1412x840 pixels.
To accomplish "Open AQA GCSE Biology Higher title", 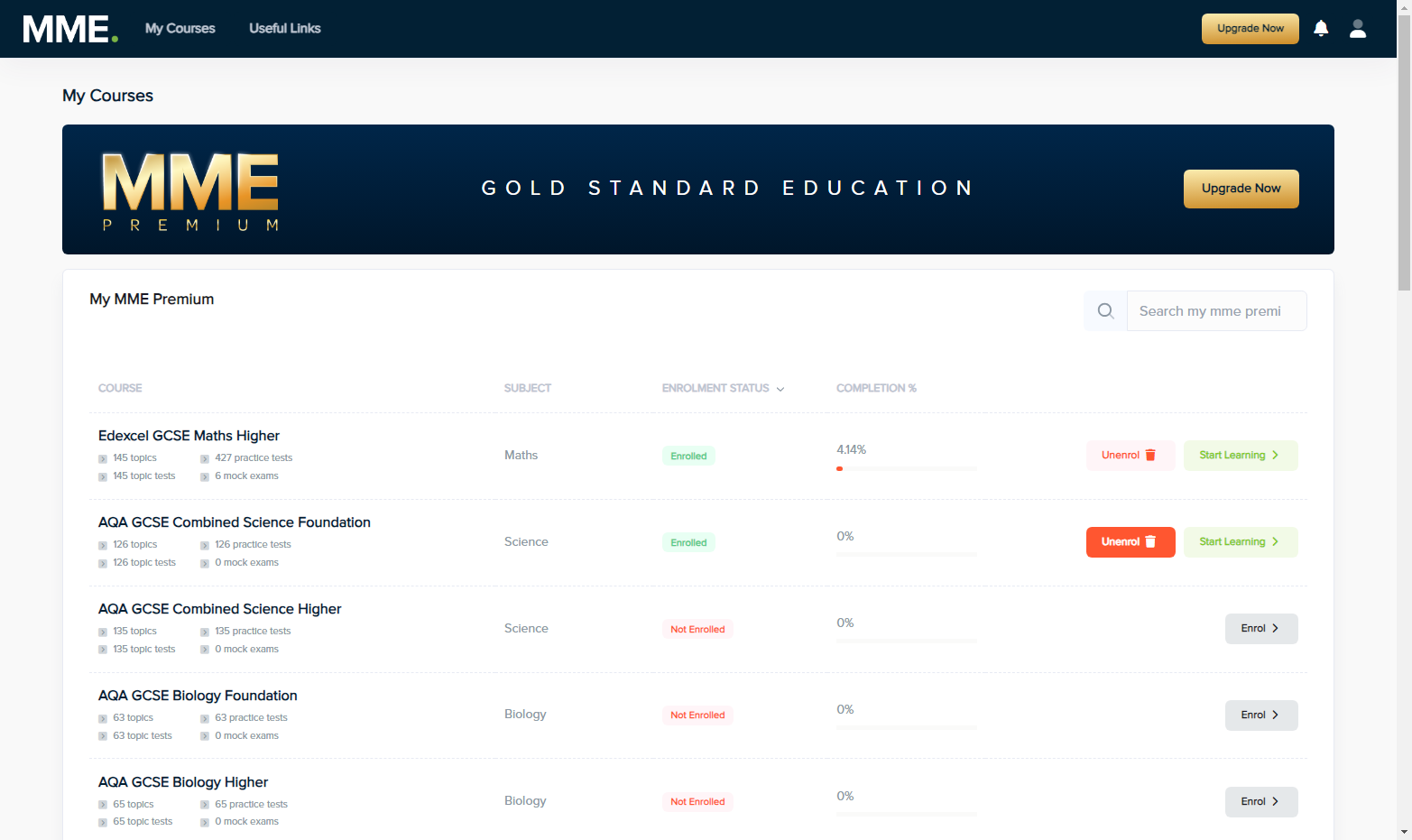I will click(x=183, y=782).
